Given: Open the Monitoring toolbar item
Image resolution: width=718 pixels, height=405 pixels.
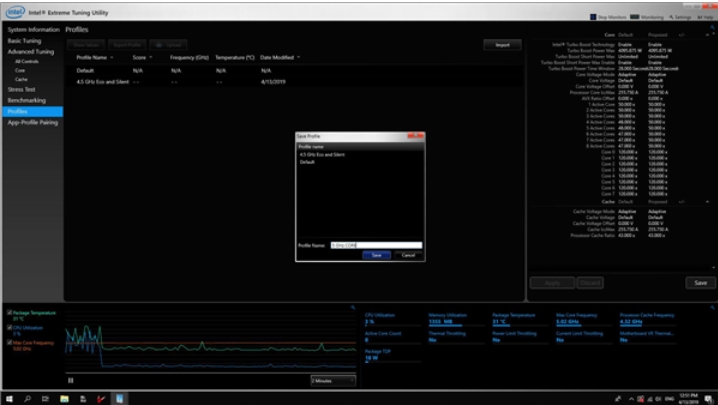Looking at the screenshot, I should (647, 17).
